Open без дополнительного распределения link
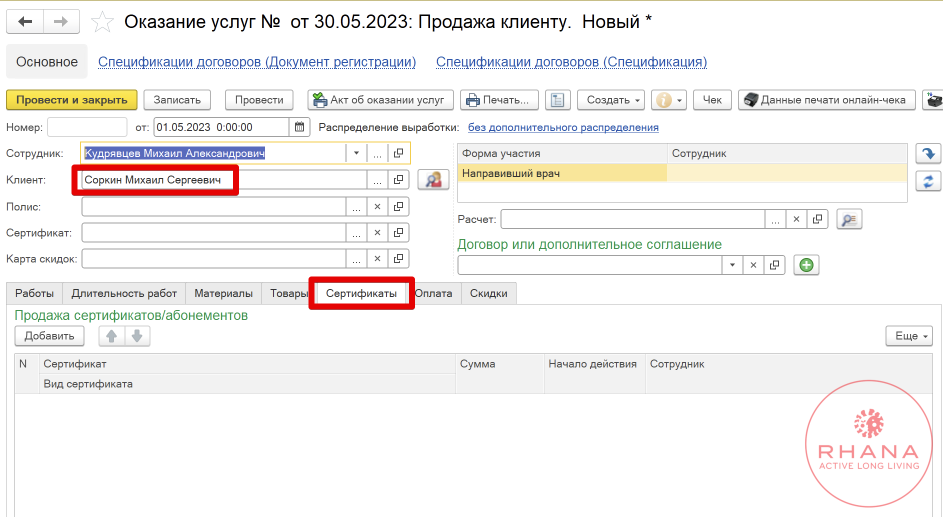943x517 pixels. (x=563, y=127)
